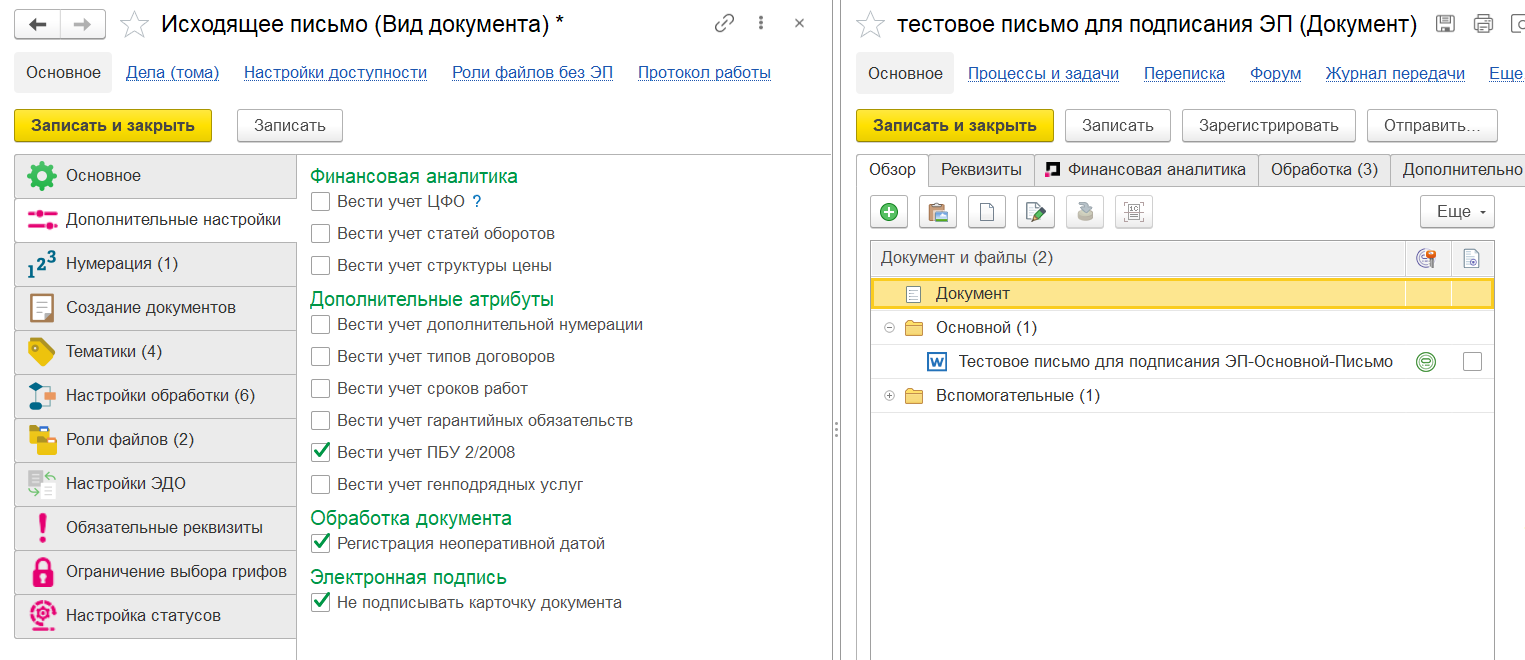Open Переписка link
1525x660 pixels.
point(1184,73)
